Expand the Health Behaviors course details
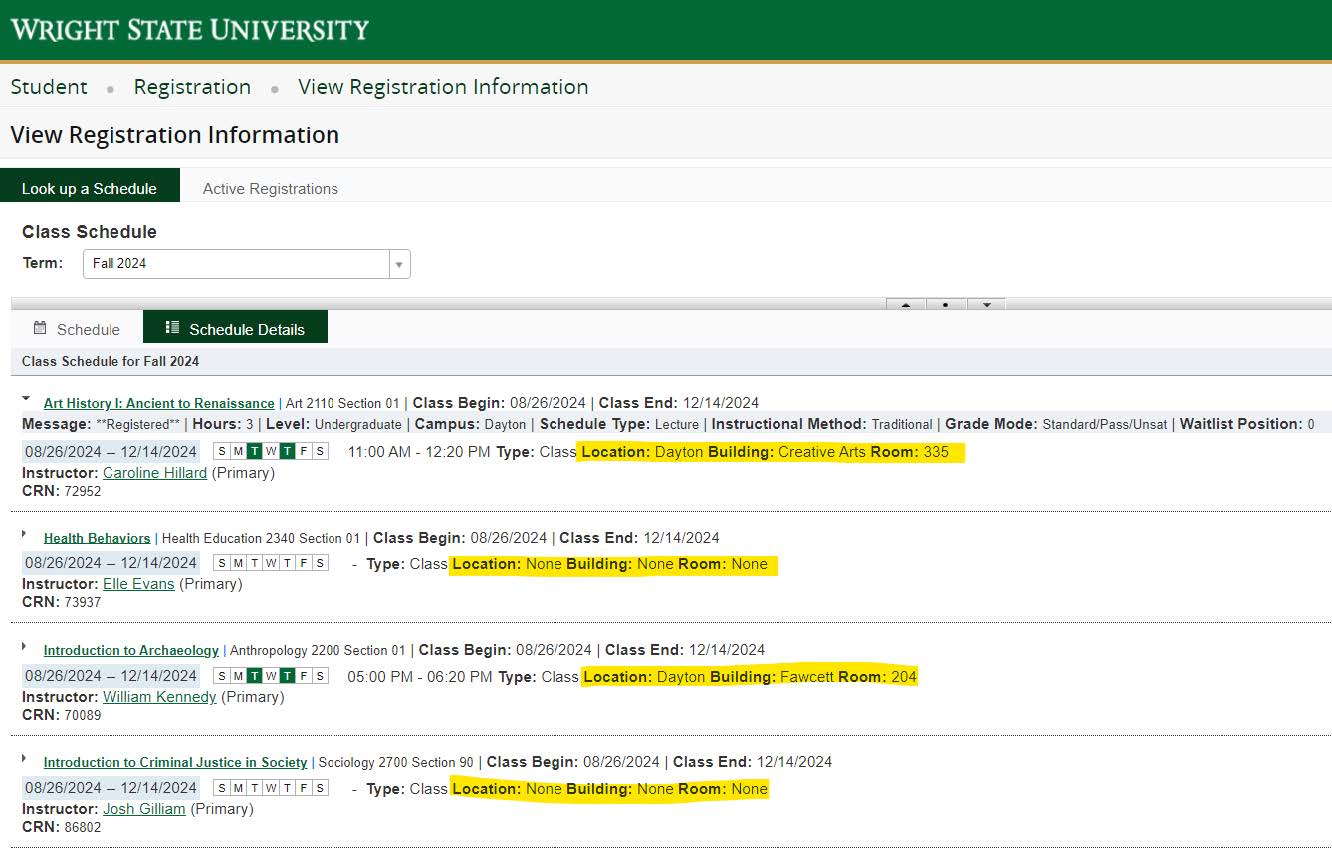Screen dimensions: 1332x848 coord(25,534)
